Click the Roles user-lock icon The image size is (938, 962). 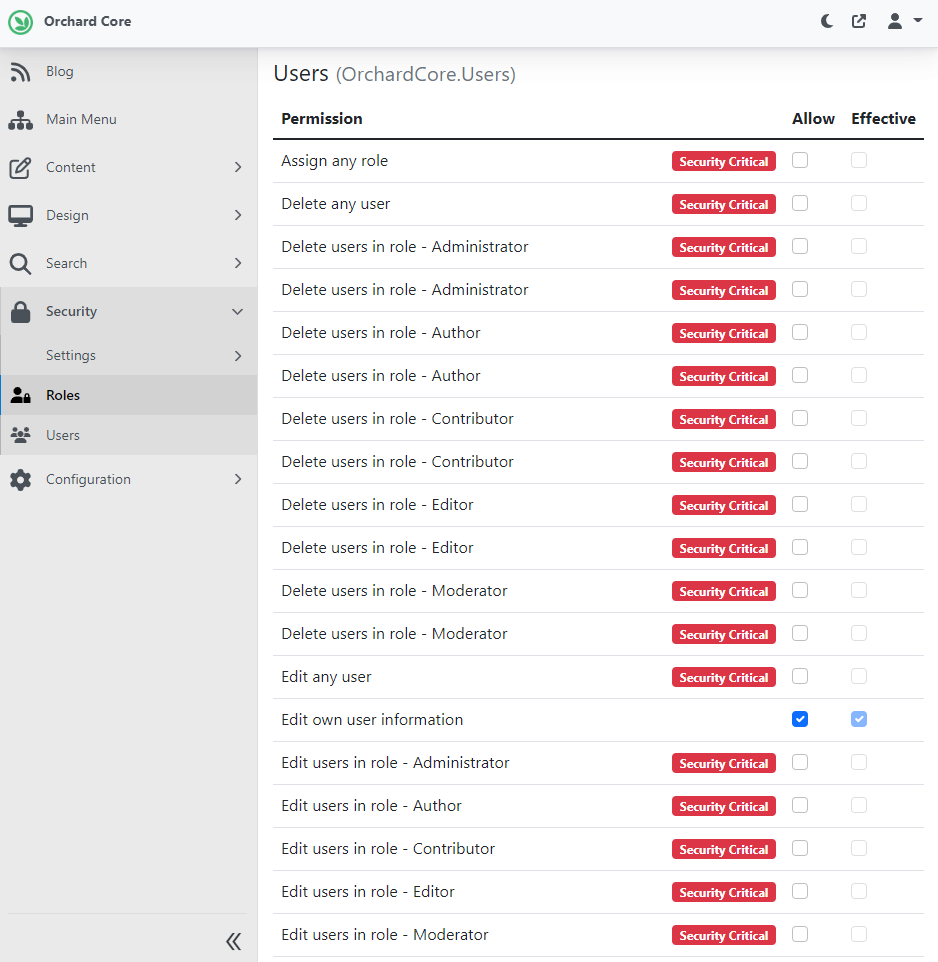(x=20, y=395)
